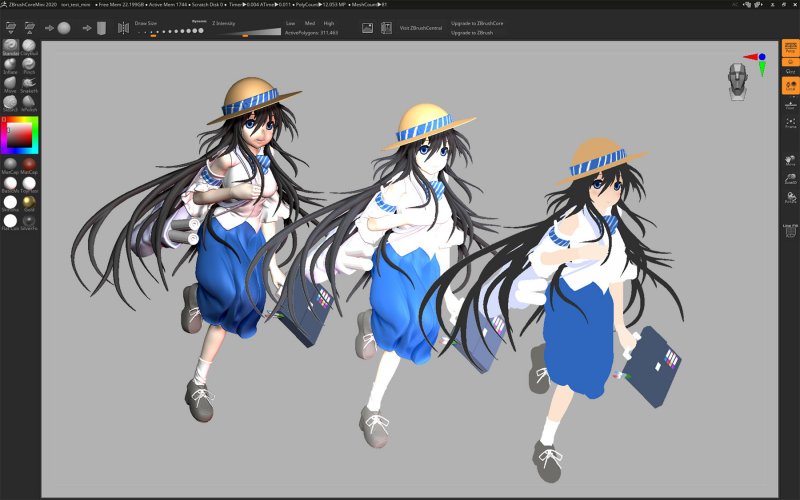The image size is (800, 500).
Task: Toggle symmetry mirror icon in toolbar
Action: pos(124,28)
